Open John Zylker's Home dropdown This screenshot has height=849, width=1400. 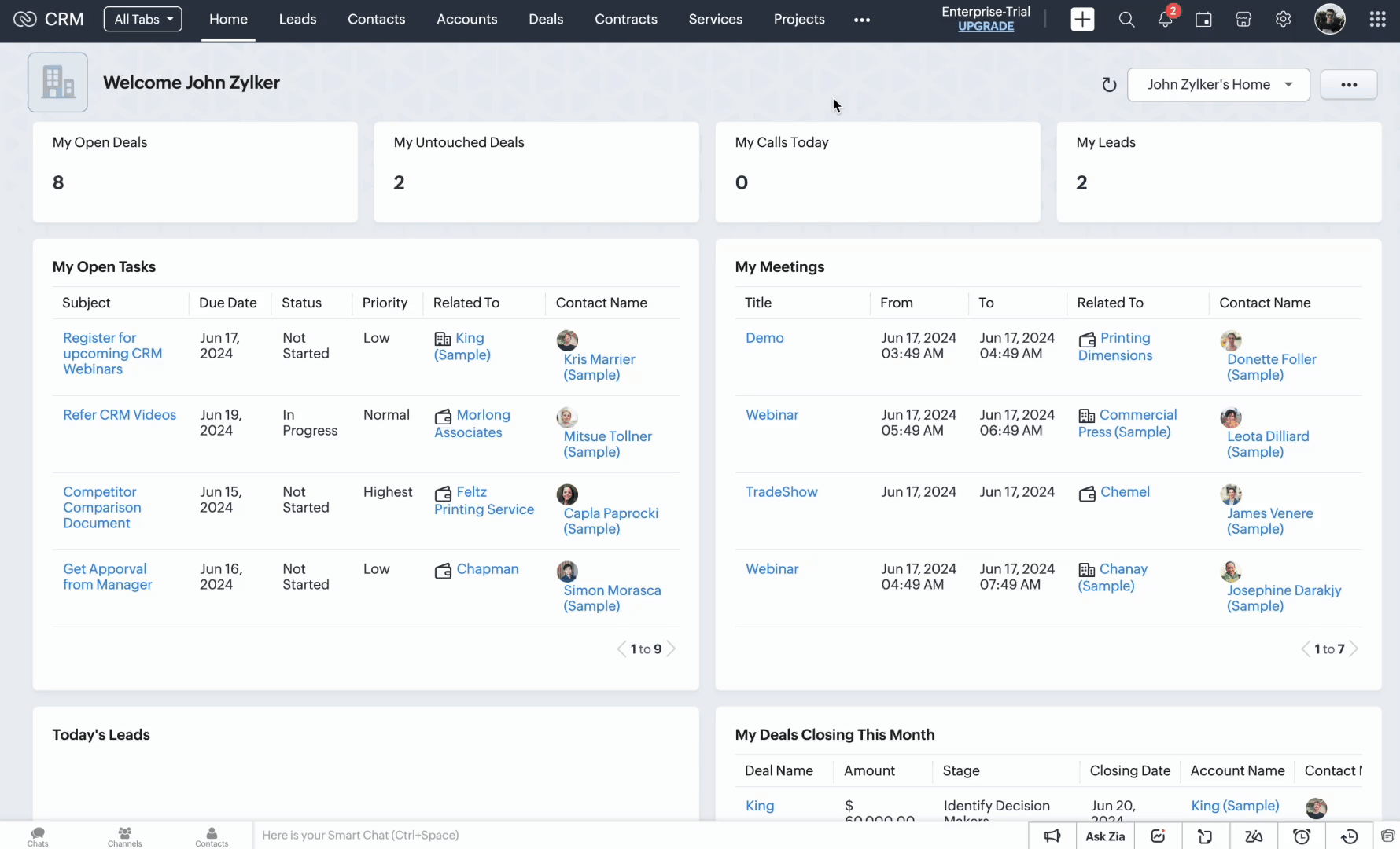tap(1218, 85)
